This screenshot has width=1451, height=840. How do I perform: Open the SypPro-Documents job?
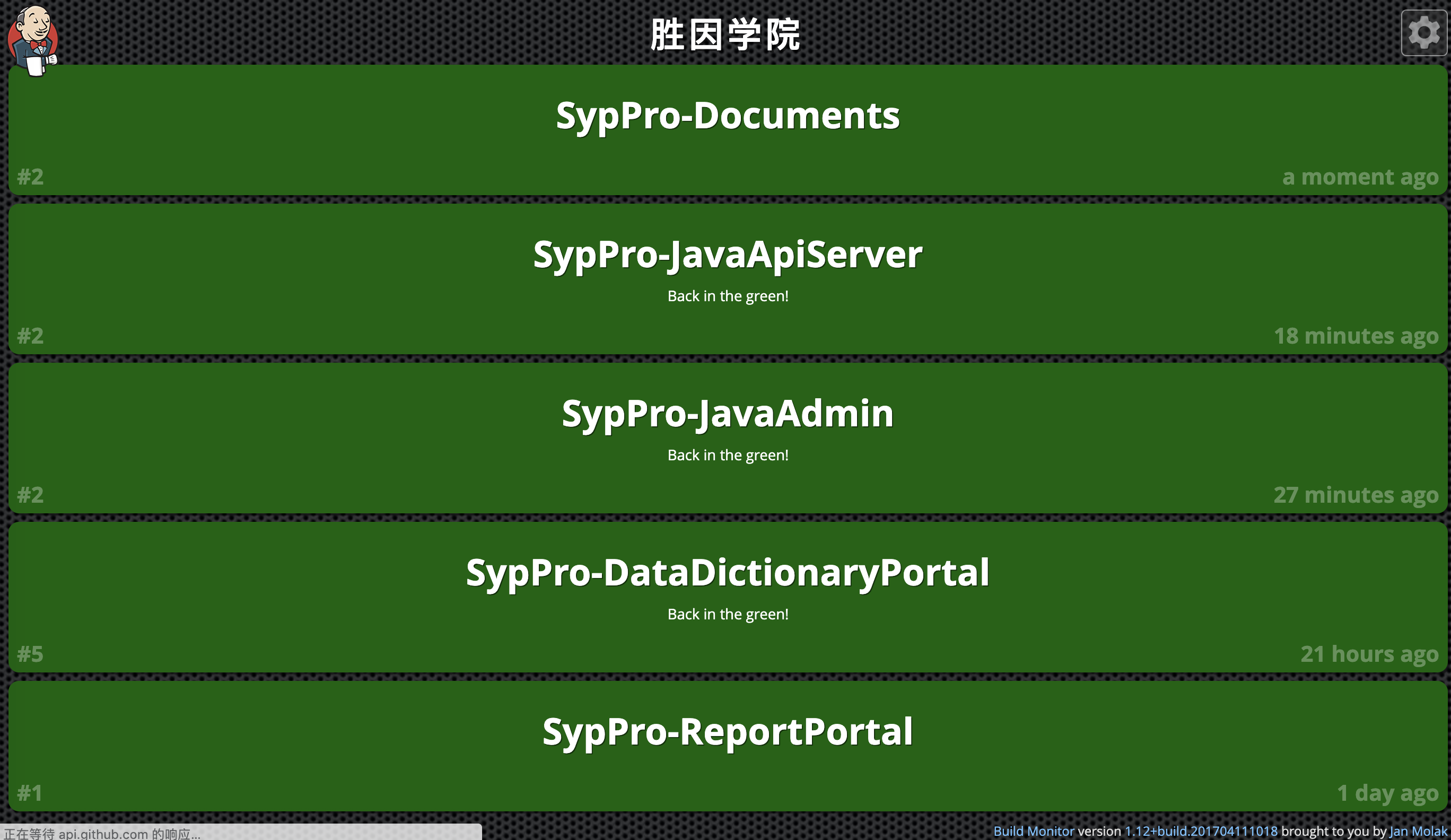727,116
